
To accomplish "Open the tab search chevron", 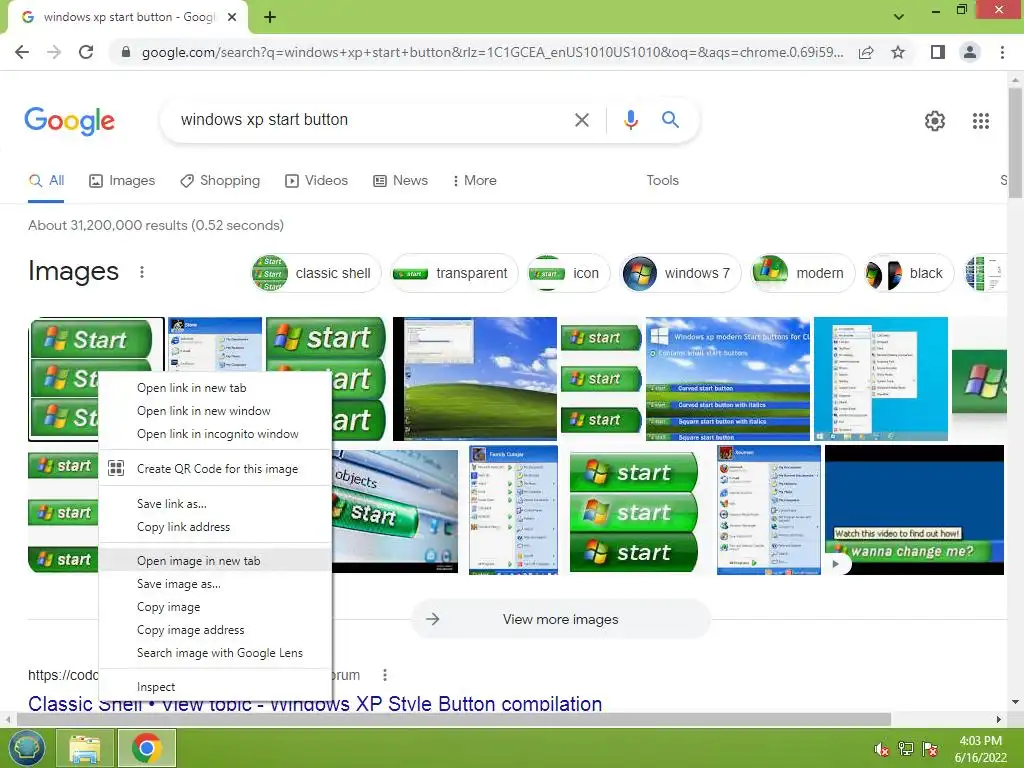I will click(899, 16).
